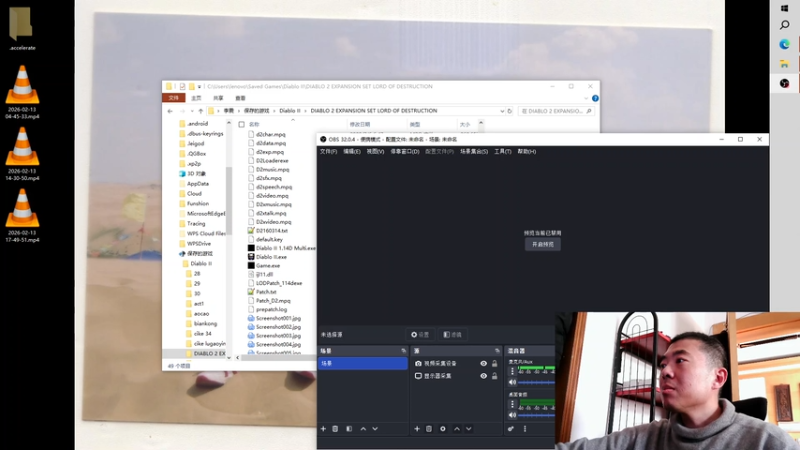Open recent locations dropdown beside forward arrow
The height and width of the screenshot is (450, 800).
coord(192,111)
